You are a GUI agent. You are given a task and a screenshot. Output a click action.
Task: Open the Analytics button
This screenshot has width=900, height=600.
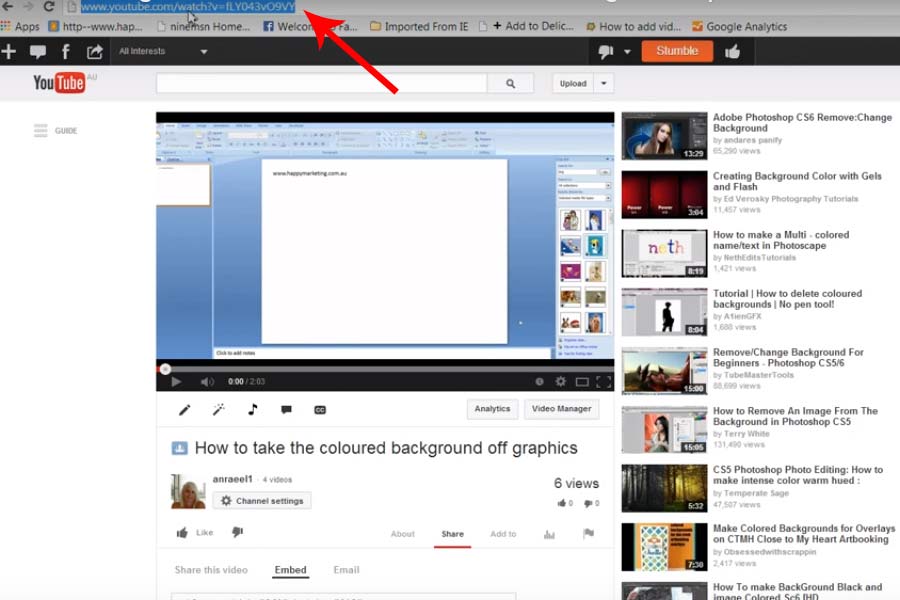point(492,409)
